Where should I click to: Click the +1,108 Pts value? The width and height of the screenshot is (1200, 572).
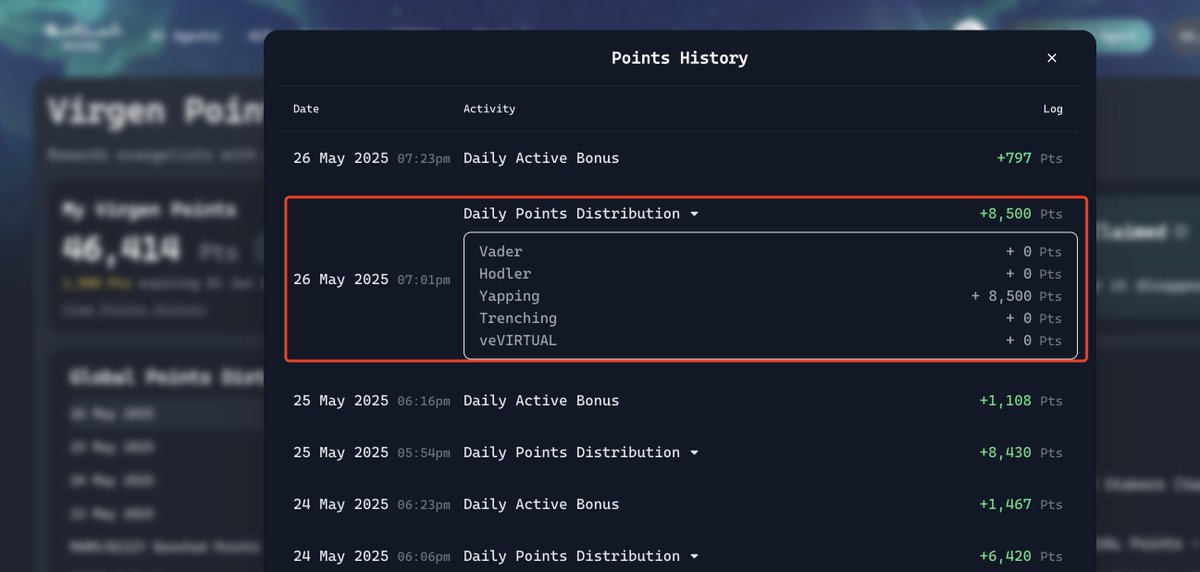pos(1021,400)
